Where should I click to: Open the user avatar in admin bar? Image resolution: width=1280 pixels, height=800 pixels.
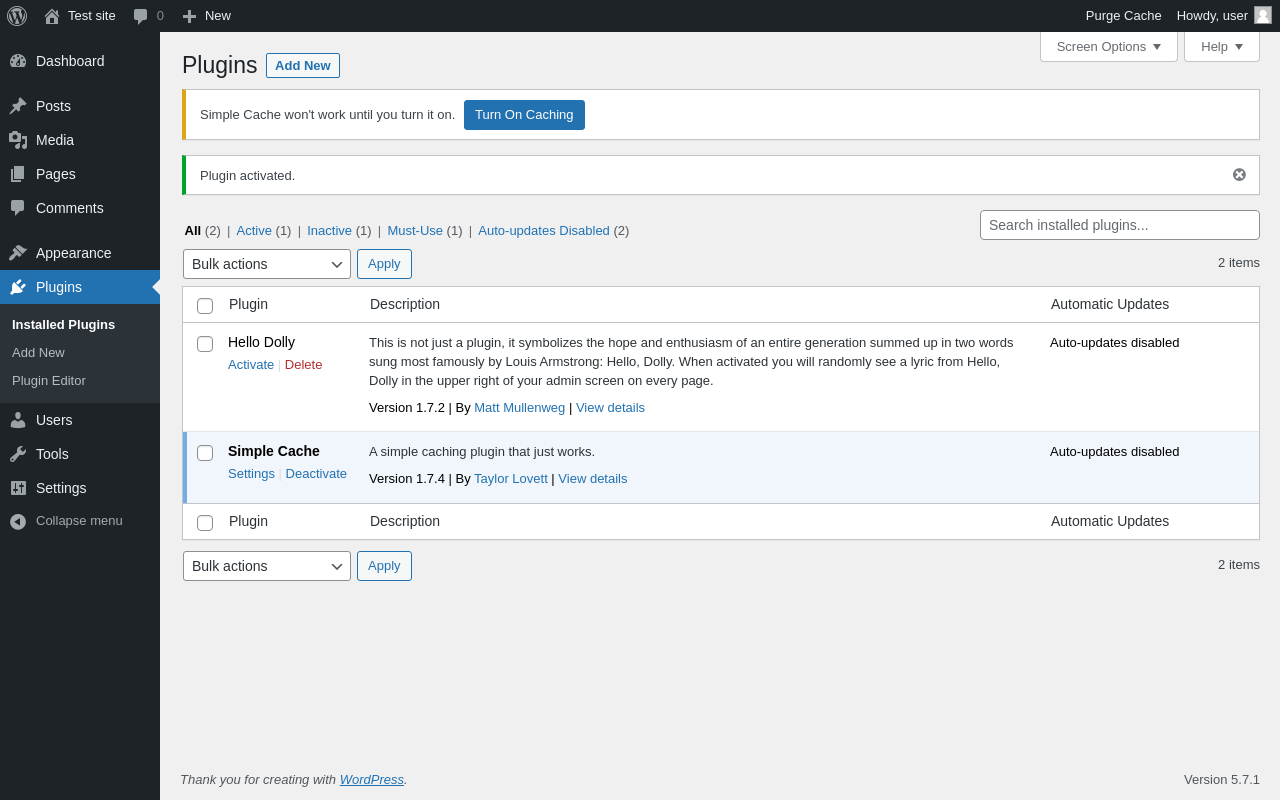(x=1263, y=15)
